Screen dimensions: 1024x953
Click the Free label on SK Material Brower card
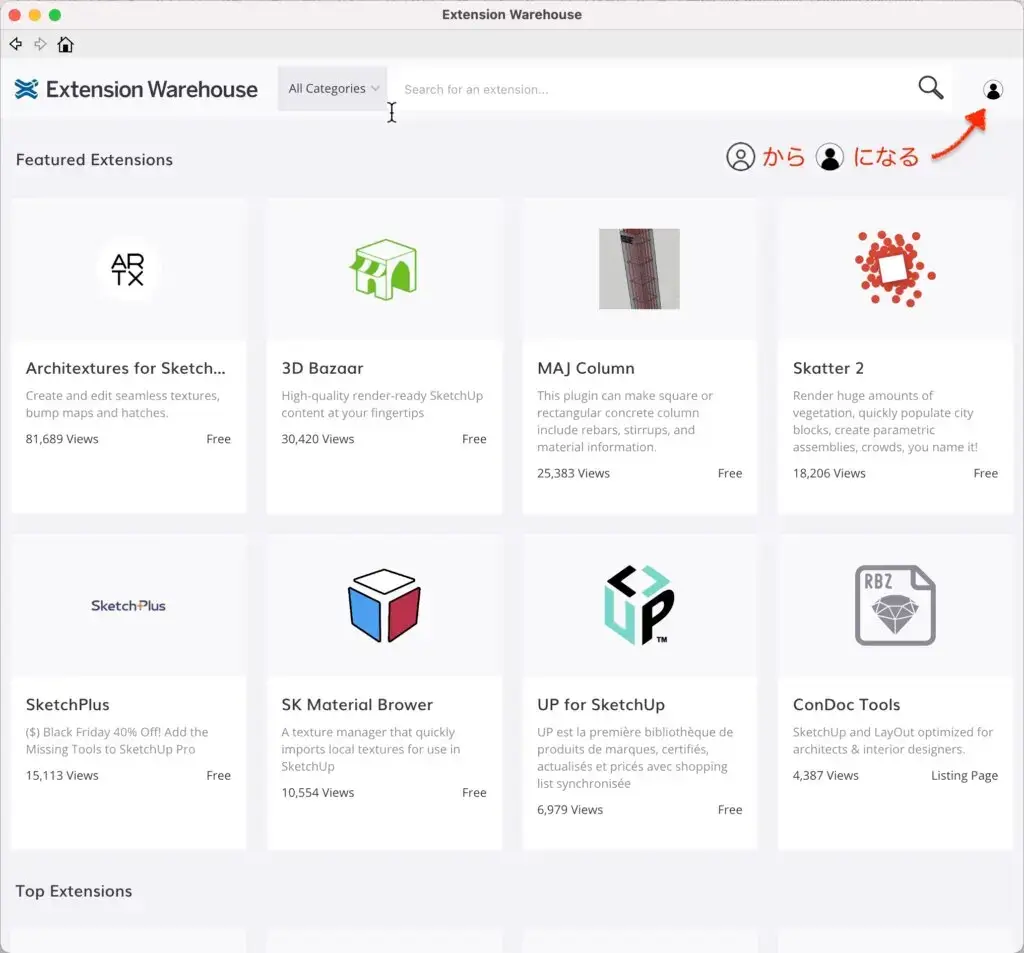474,792
